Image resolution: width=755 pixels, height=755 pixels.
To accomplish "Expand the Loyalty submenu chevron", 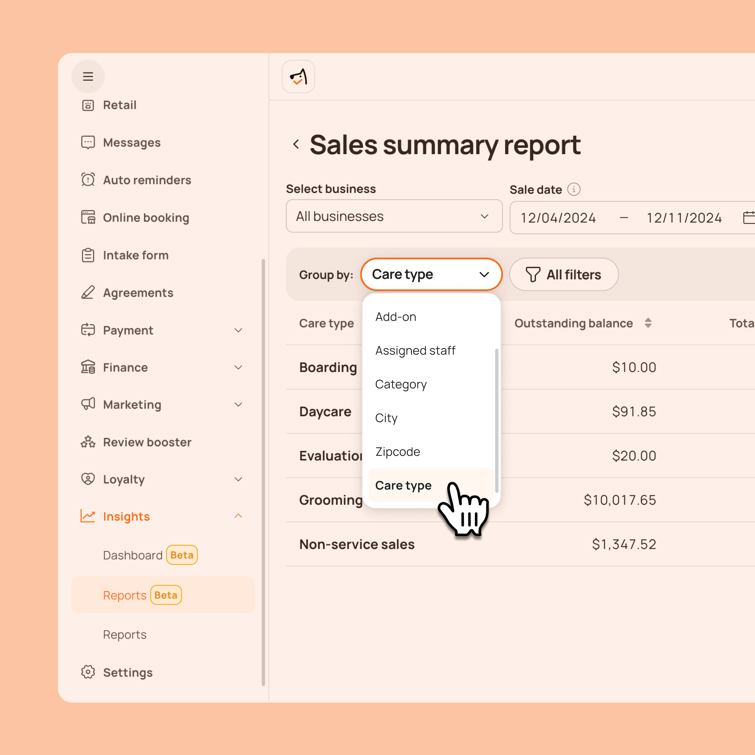I will (238, 479).
